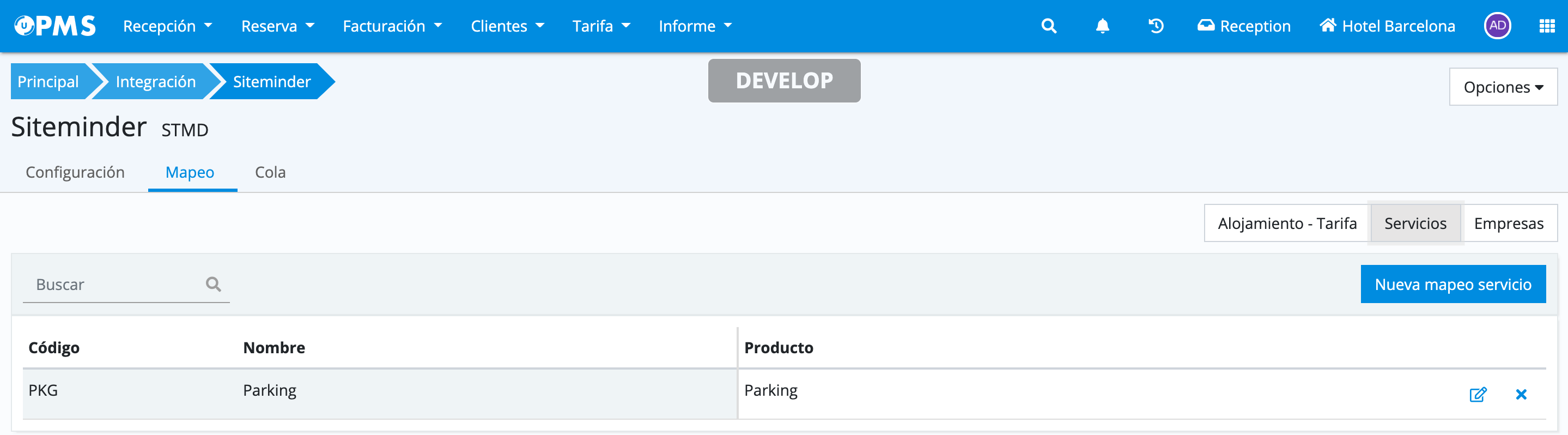Select the Servicios mapping view
The image size is (1568, 435).
(x=1414, y=223)
